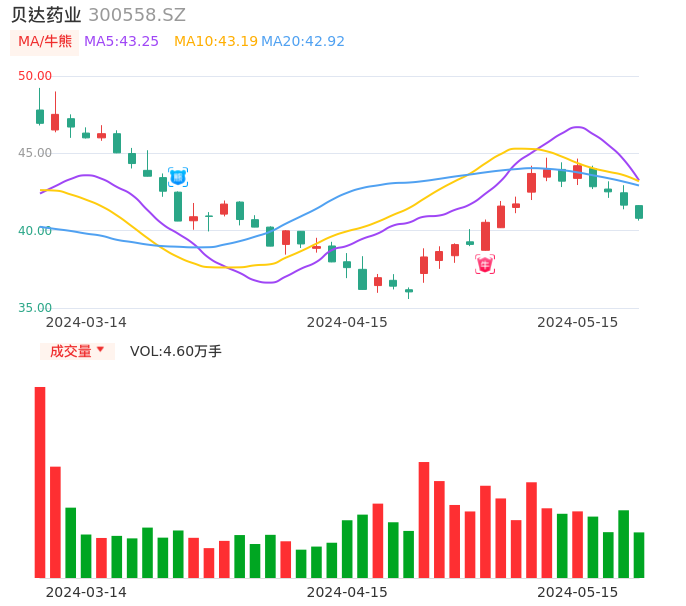Image resolution: width=686 pixels, height=606 pixels.
Task: Open the 成交量 indicator dropdown
Action: point(77,351)
